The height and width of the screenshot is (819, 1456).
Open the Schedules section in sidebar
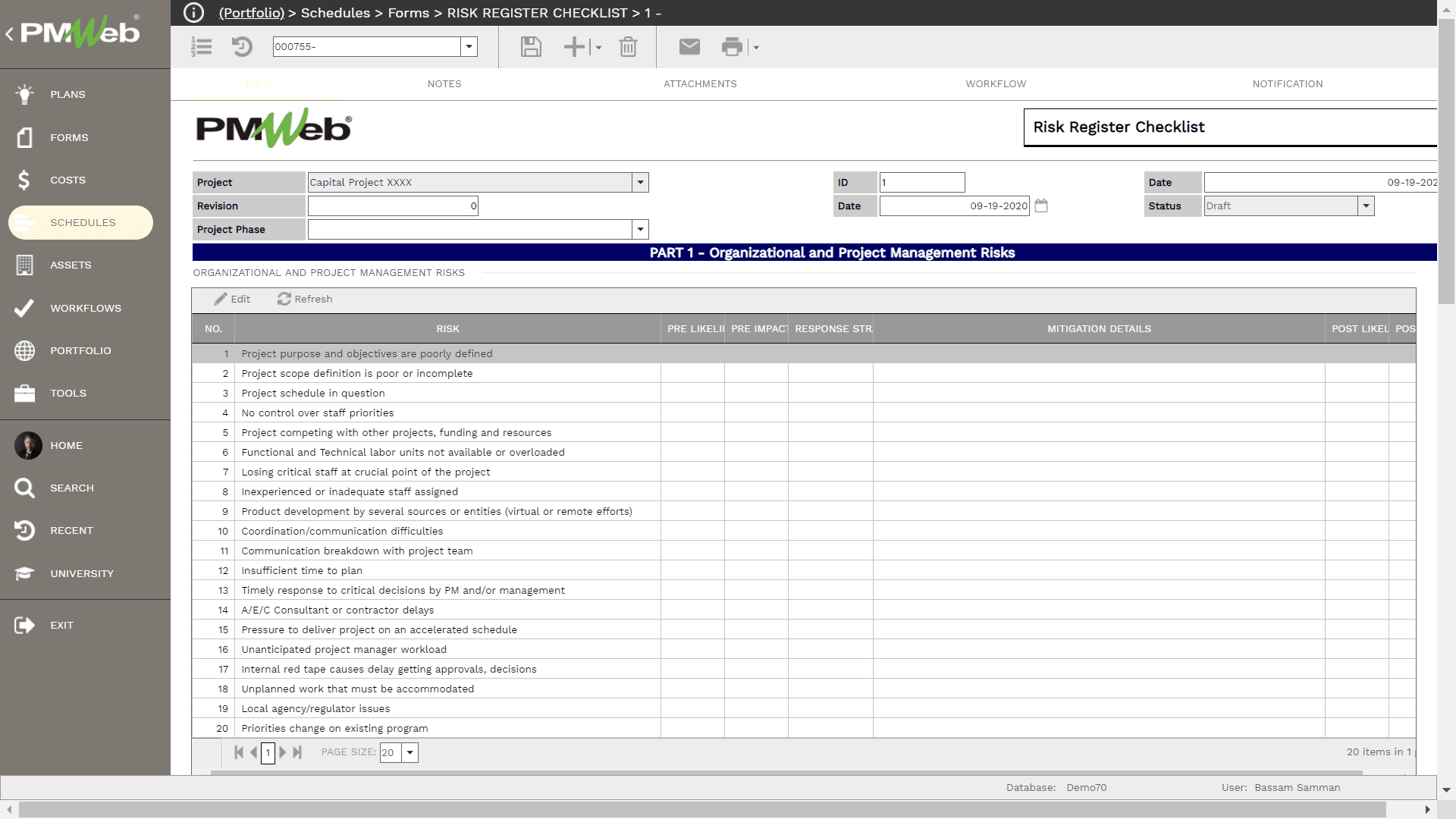click(x=83, y=222)
